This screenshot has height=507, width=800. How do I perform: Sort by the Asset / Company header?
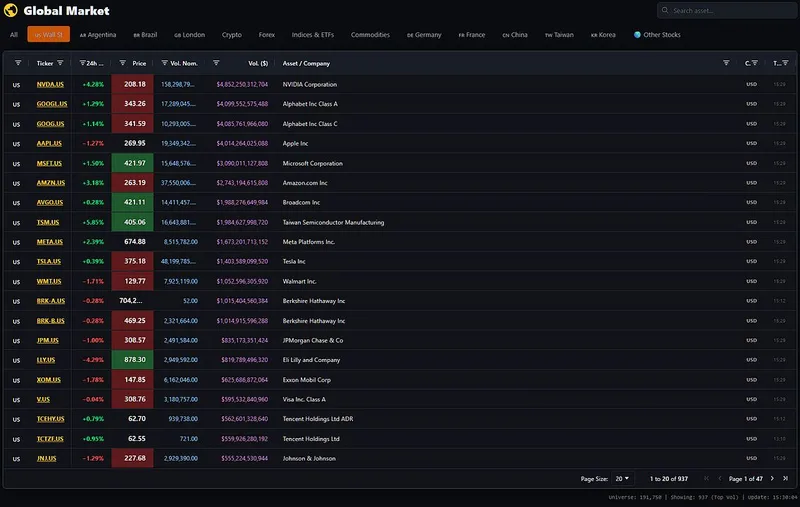[306, 63]
